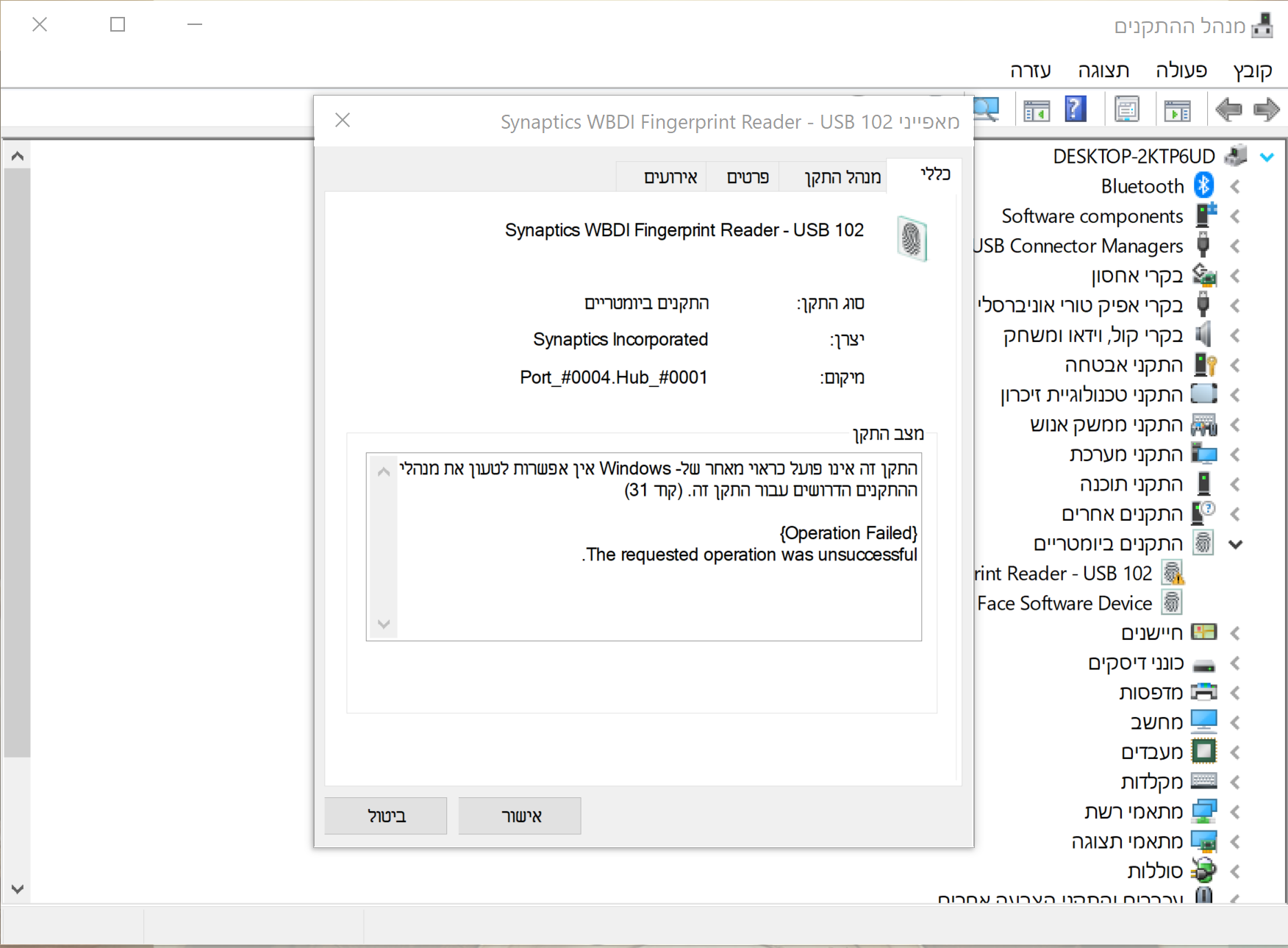Click the fingerprint reader icon with warning sign
The height and width of the screenshot is (948, 1288).
[x=1173, y=573]
